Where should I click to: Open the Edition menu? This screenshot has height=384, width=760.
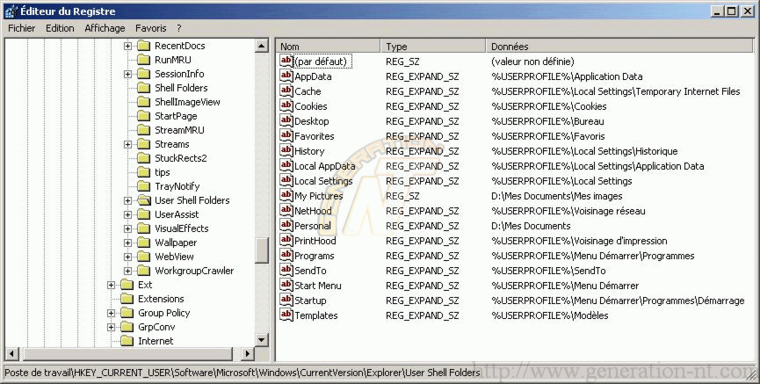tap(60, 28)
